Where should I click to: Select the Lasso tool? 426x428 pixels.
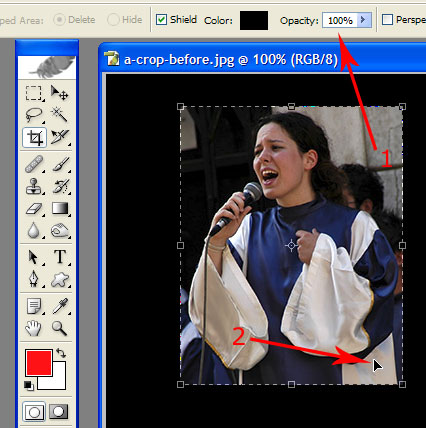[34, 115]
